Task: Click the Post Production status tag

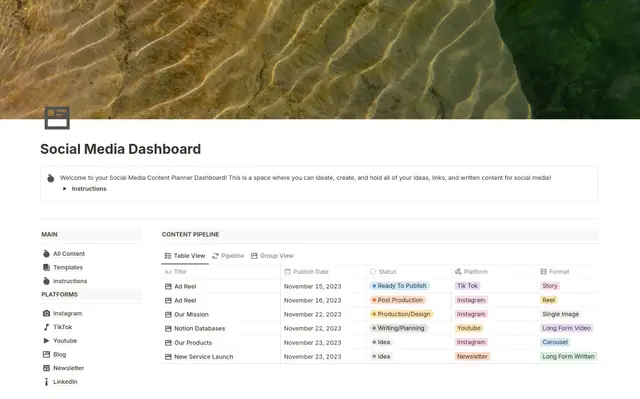Action: click(397, 300)
